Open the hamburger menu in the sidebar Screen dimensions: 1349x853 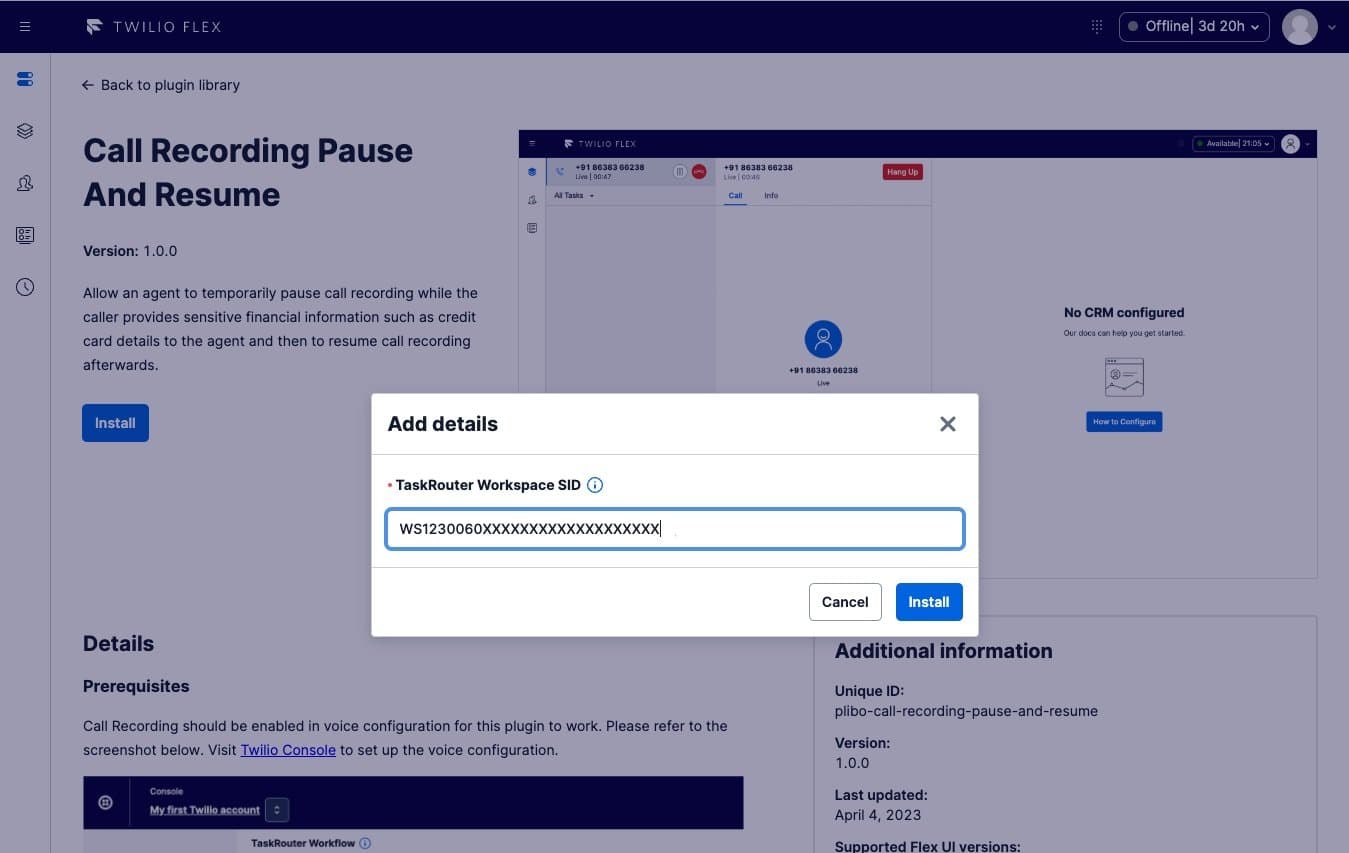[x=25, y=26]
